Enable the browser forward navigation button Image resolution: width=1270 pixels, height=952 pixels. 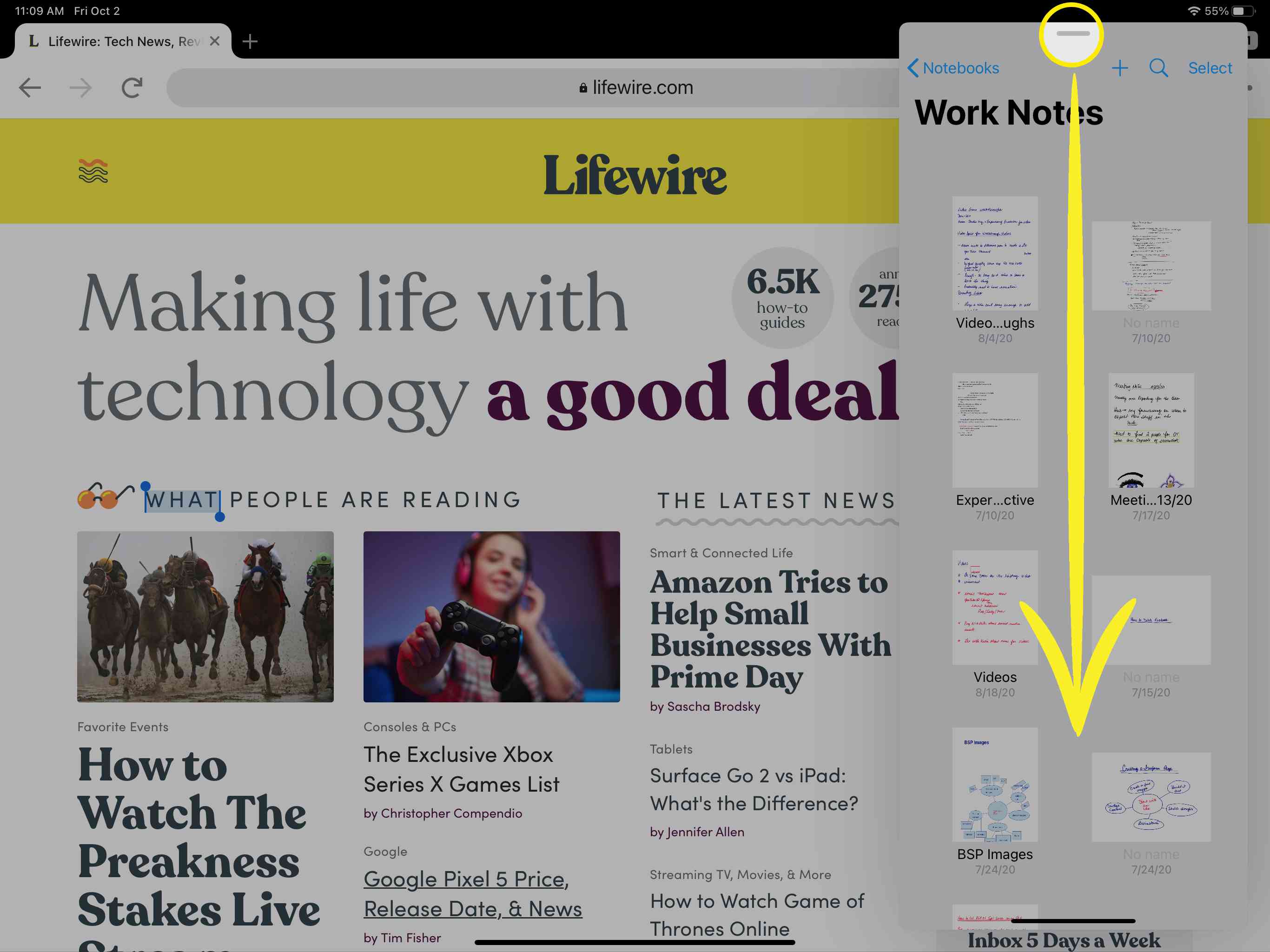click(79, 87)
